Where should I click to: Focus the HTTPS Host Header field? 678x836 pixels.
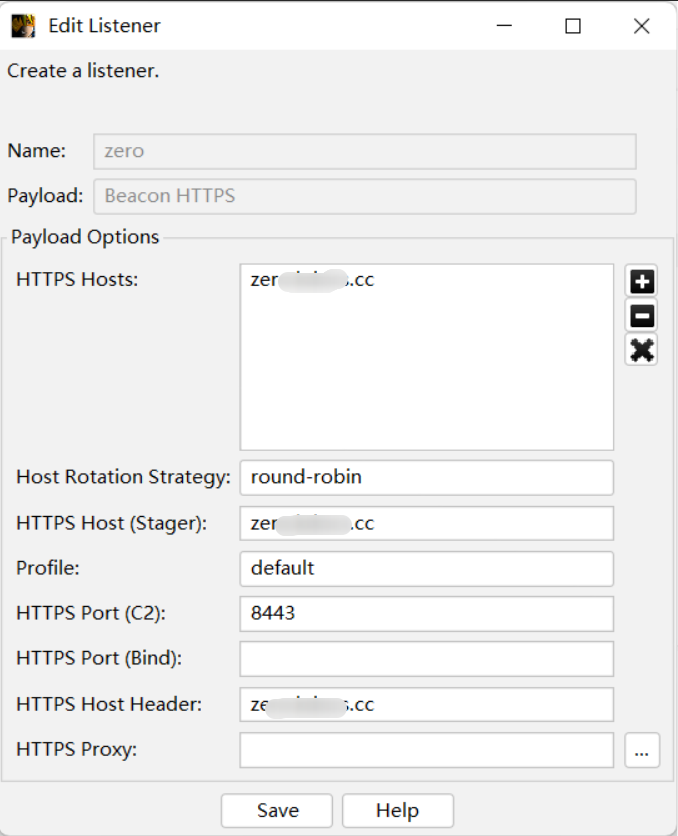pos(426,704)
